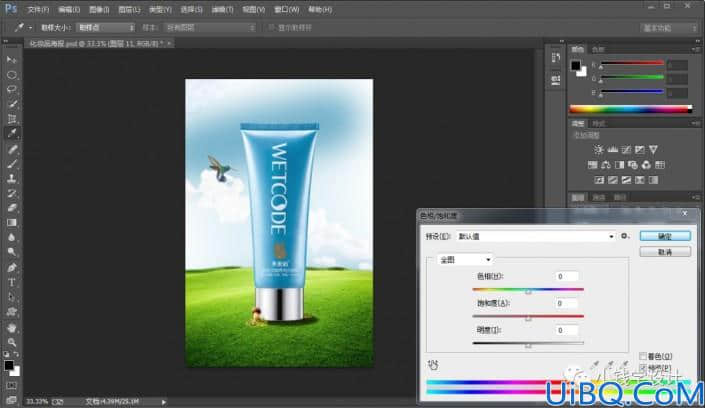Select the Eyedropper tool in the toolbox
This screenshot has width=705, height=408.
12,133
